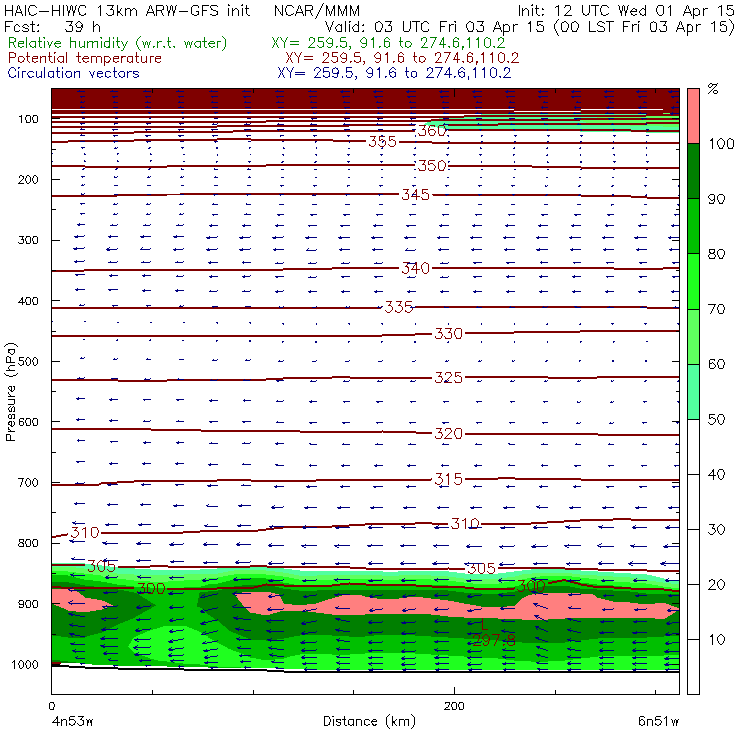Click the '315' potential temperature contour label
The height and width of the screenshot is (740, 740).
pos(449,479)
